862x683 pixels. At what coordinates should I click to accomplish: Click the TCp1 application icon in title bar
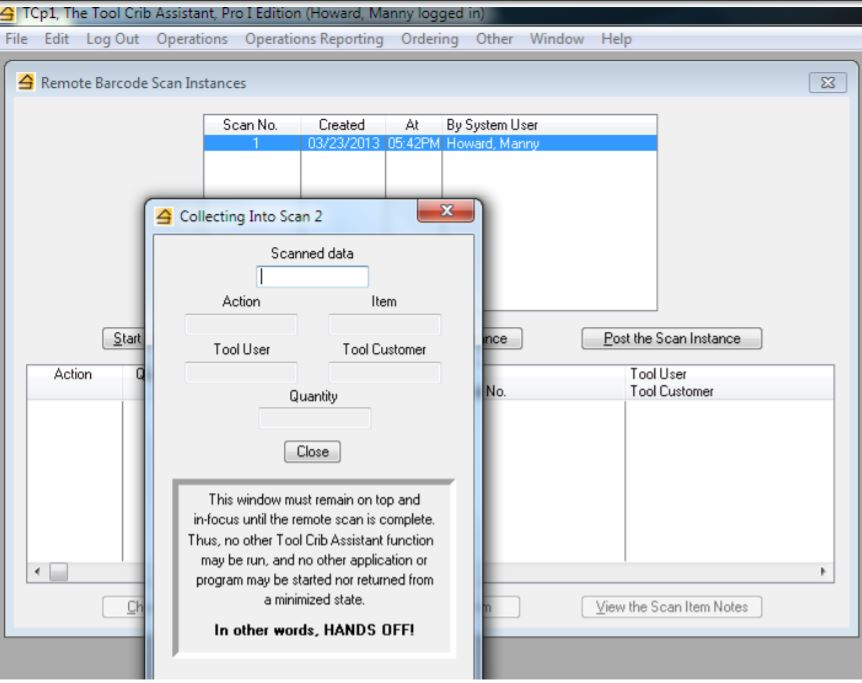9,13
